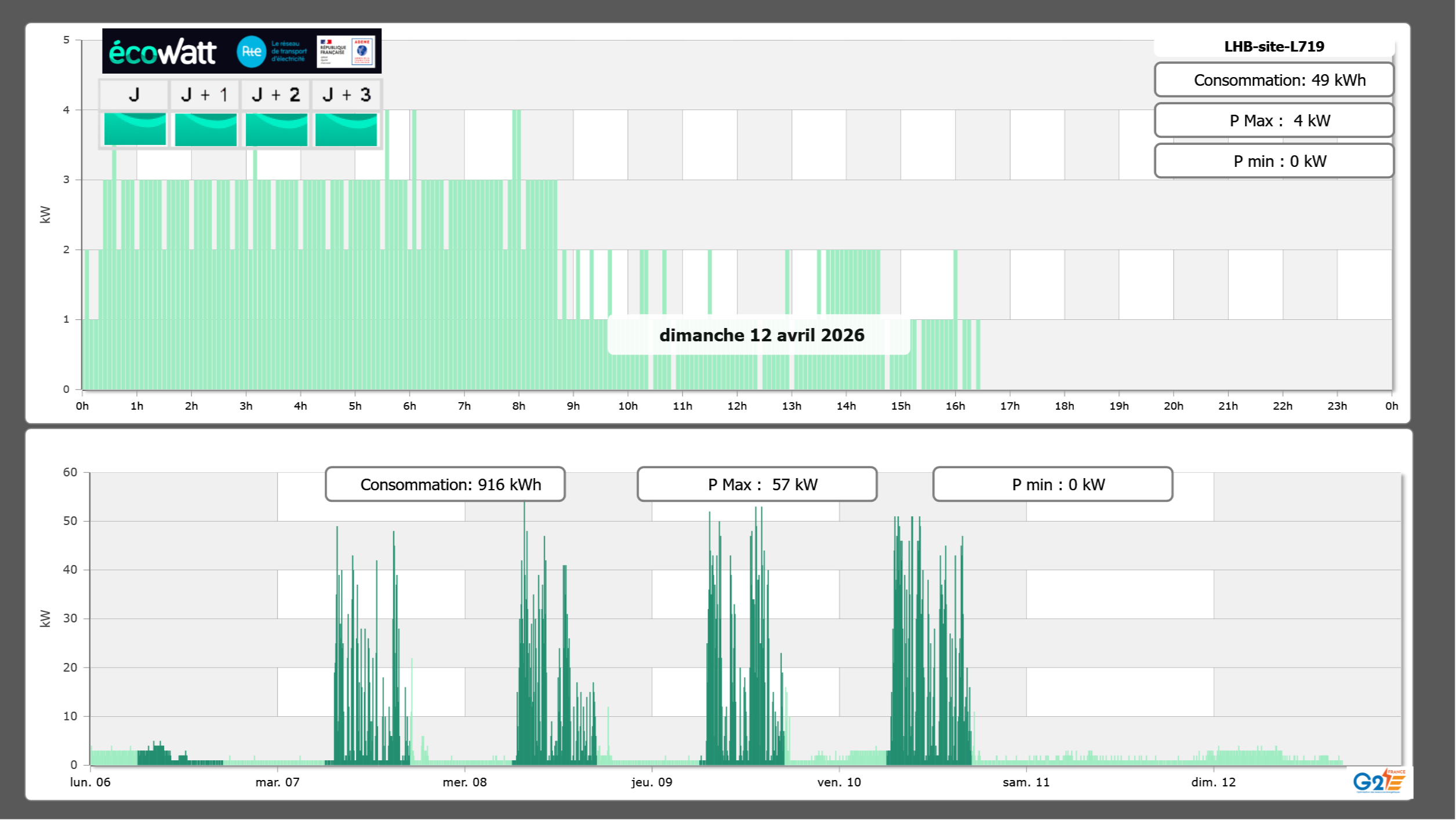Click the LHB-site-L719 site title

click(x=1273, y=46)
